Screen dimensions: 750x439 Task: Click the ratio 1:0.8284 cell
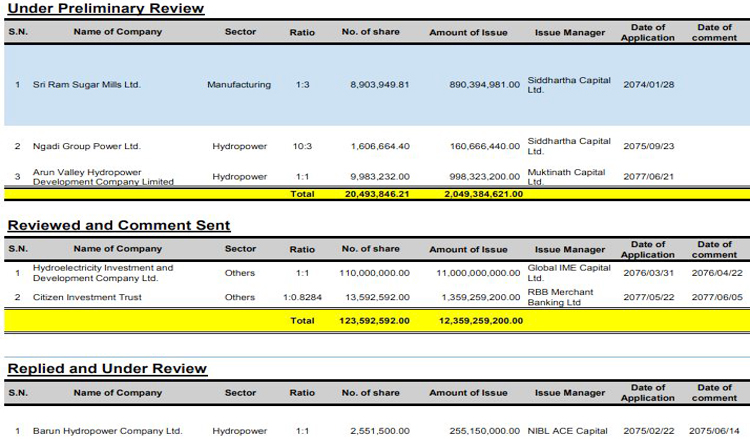tap(301, 297)
